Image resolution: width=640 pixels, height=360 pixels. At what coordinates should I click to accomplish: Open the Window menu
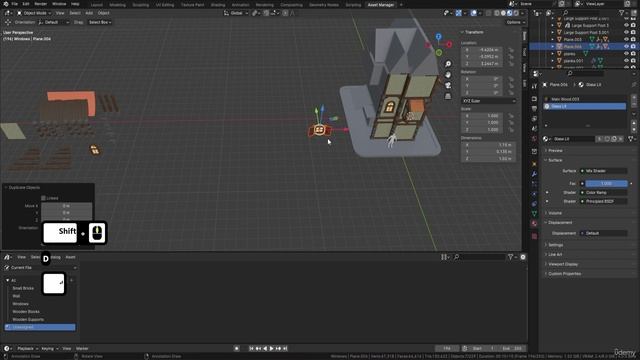59,4
